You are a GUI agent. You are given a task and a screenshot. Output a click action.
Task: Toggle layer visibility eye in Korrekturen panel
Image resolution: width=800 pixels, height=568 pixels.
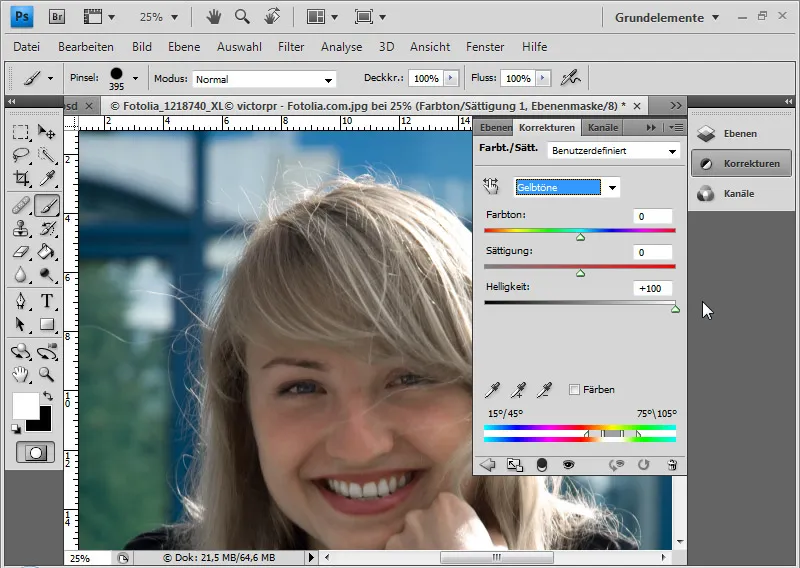tap(568, 464)
